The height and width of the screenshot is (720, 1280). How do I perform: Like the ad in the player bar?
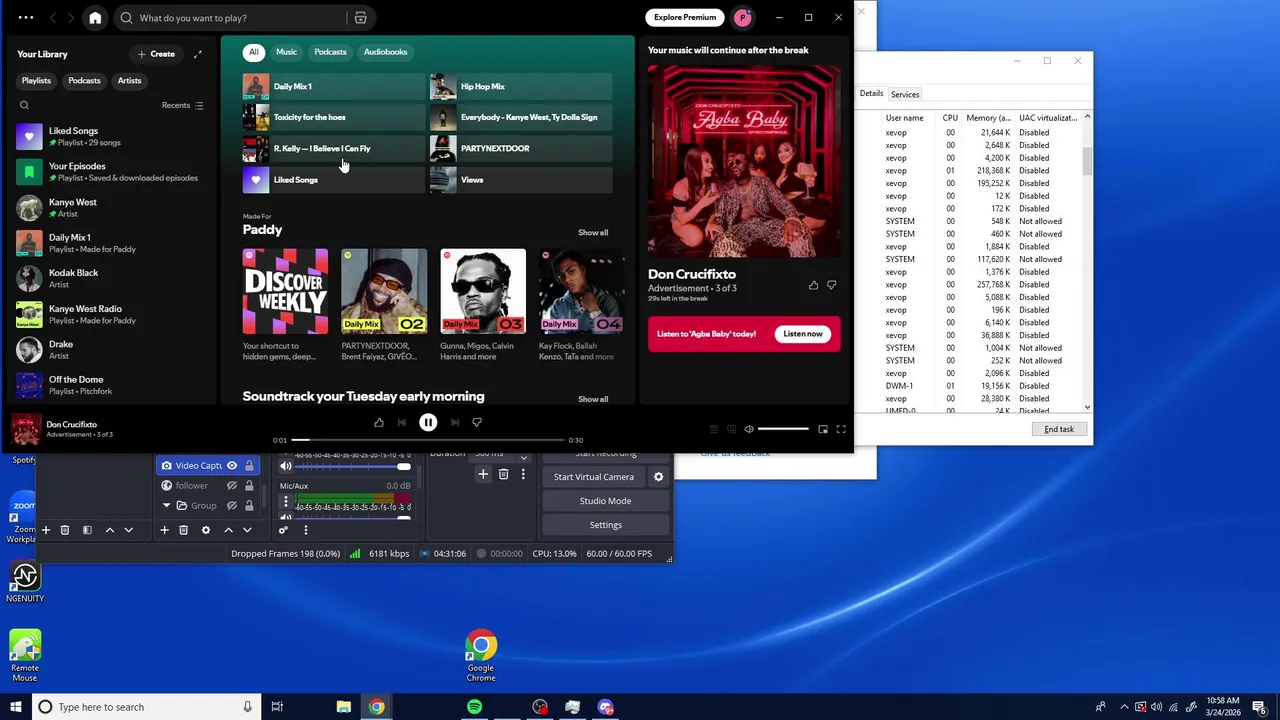pyautogui.click(x=379, y=423)
